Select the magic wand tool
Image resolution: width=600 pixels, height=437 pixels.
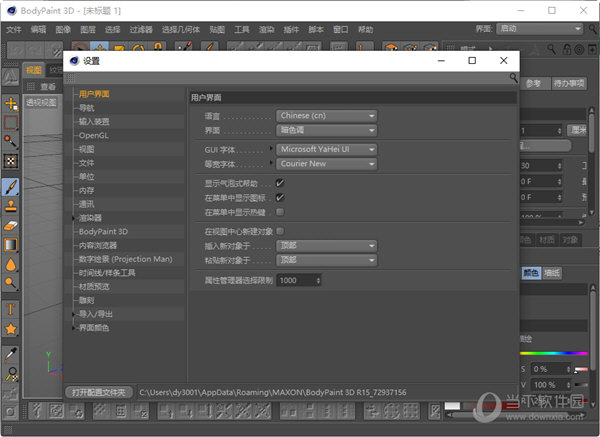(x=11, y=142)
